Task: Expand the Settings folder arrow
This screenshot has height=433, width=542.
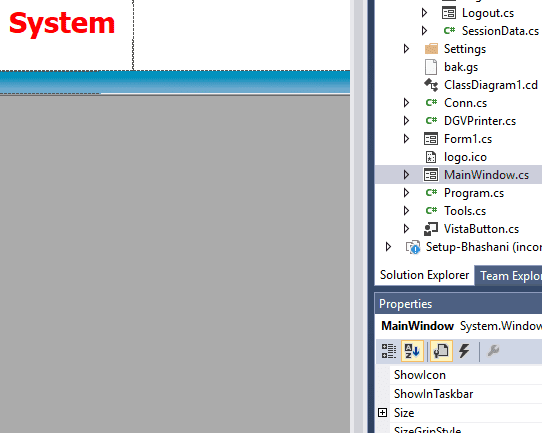Action: click(406, 49)
